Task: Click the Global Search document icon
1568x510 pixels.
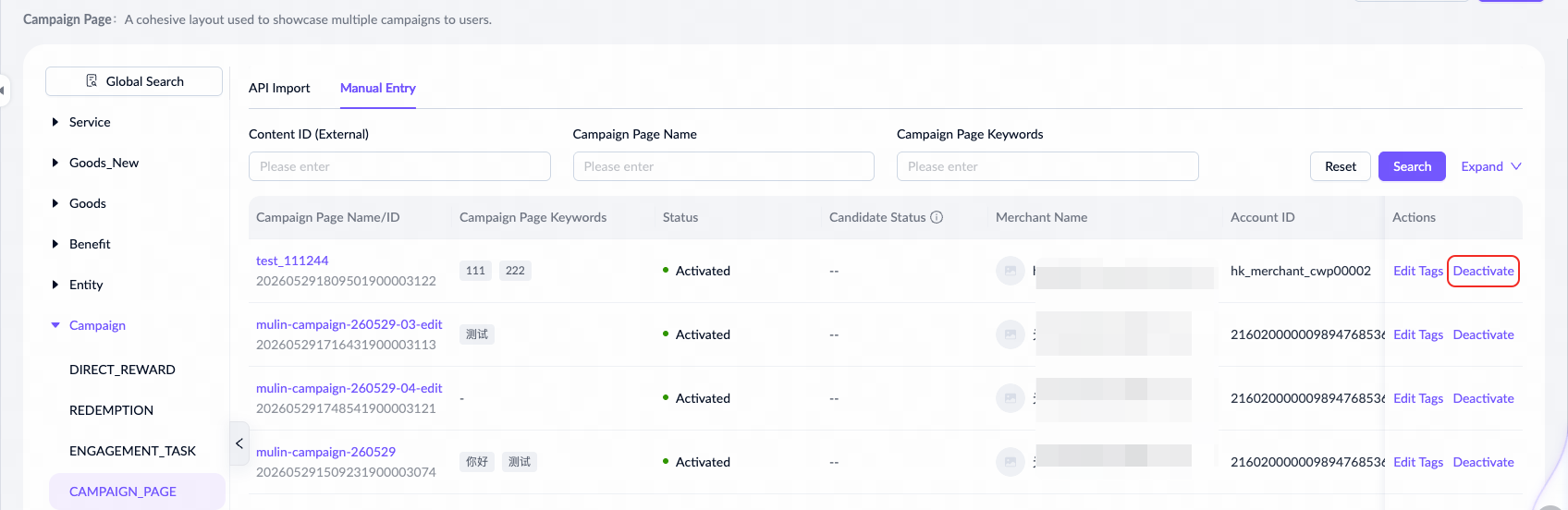Action: point(92,81)
